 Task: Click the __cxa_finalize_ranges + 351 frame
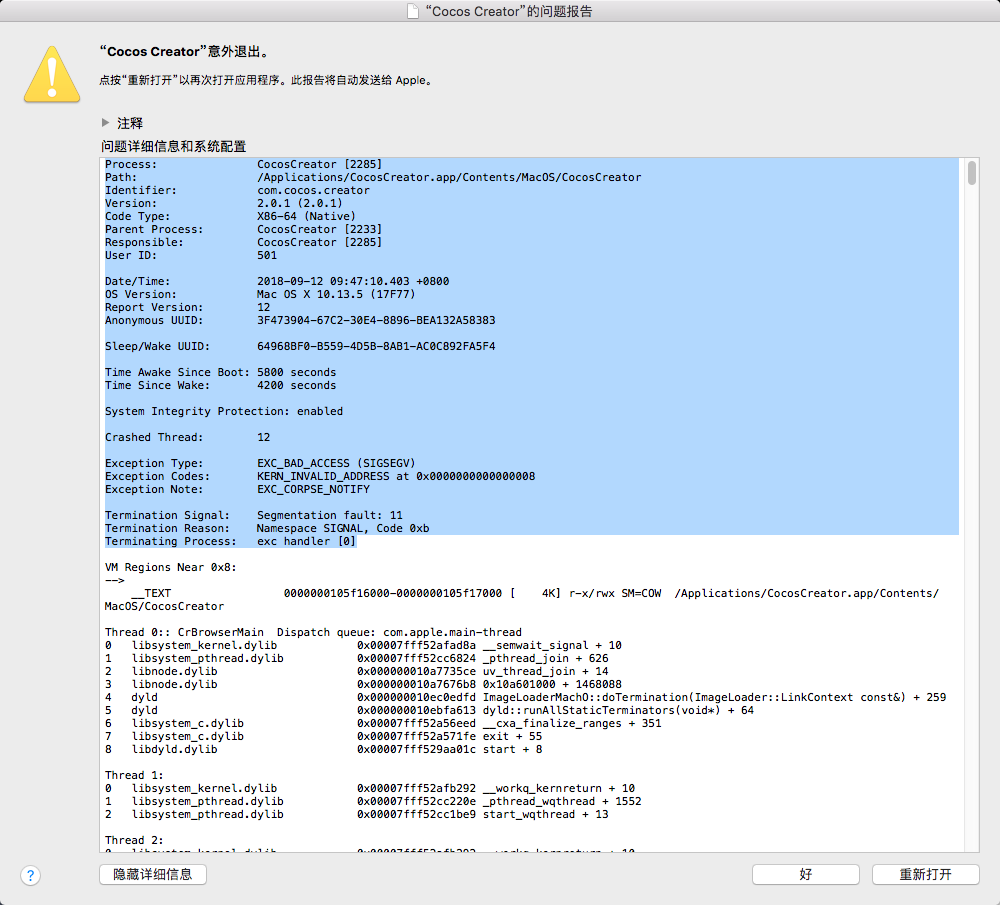pyautogui.click(x=383, y=723)
